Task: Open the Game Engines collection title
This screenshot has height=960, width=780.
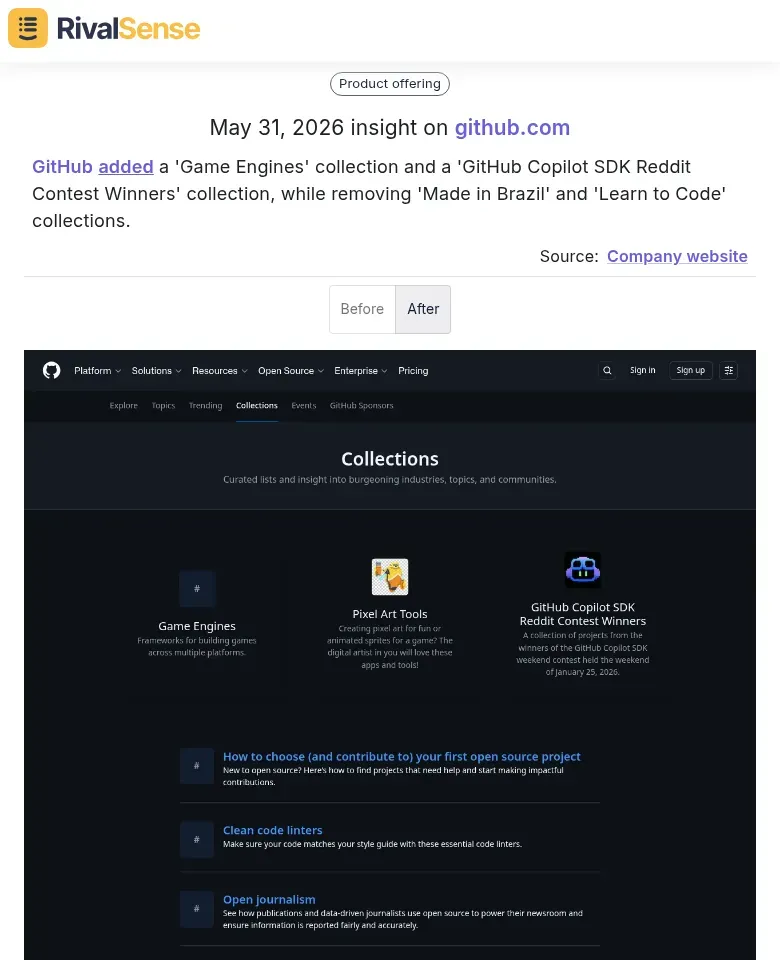Action: pyautogui.click(x=197, y=626)
